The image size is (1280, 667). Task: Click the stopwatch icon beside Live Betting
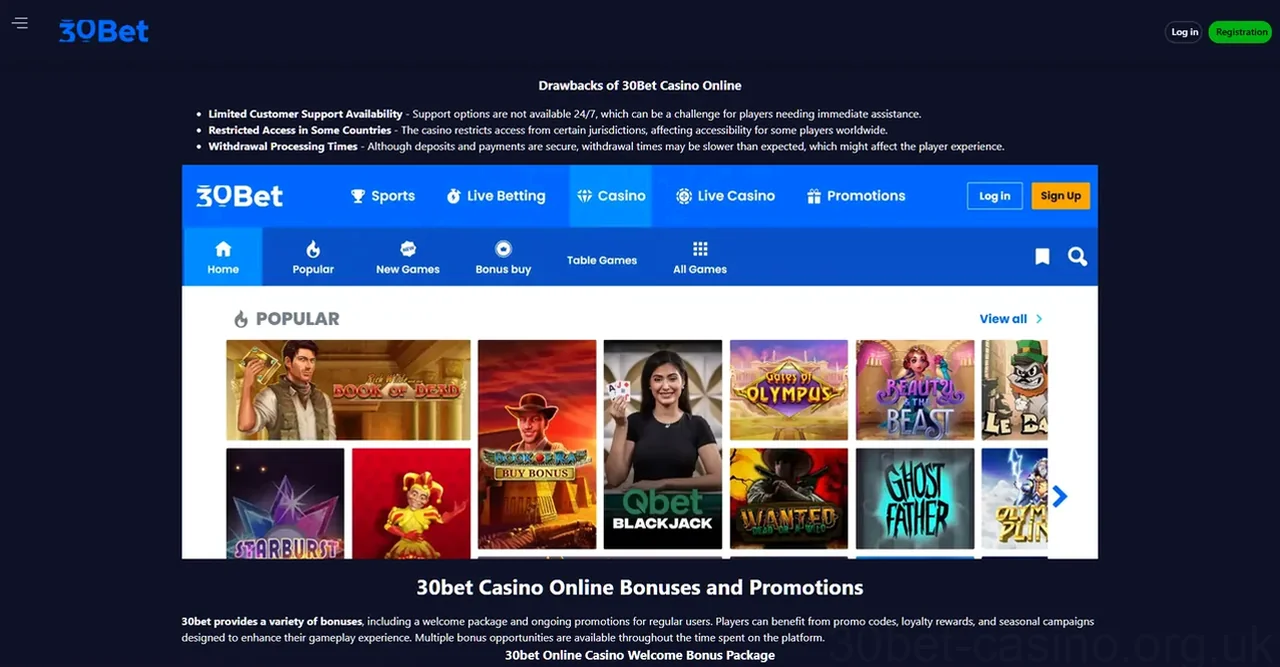[454, 196]
